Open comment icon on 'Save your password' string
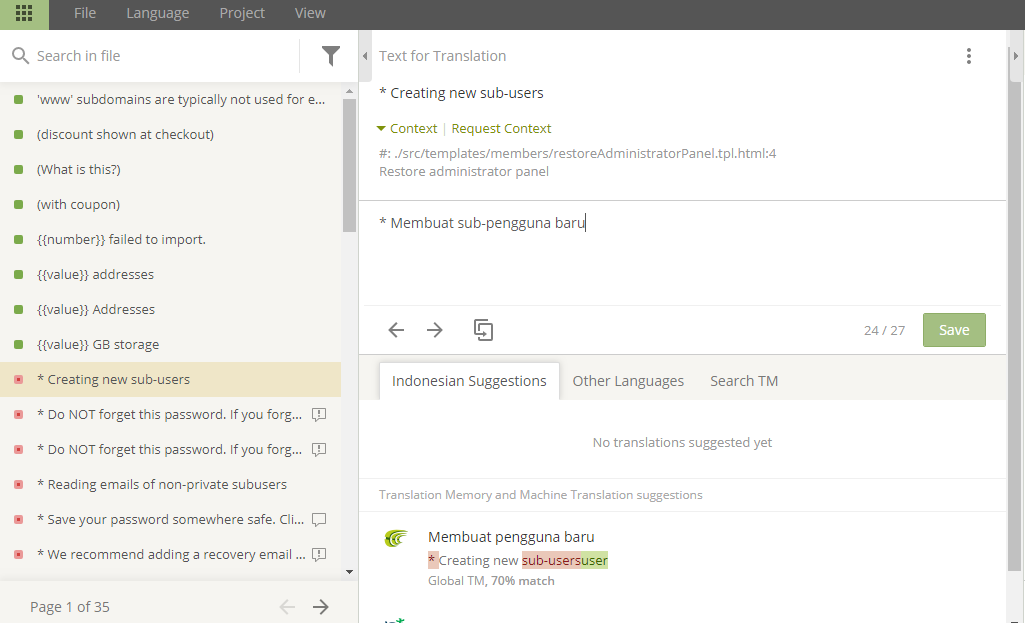Screen dimensions: 1025x623 319,519
